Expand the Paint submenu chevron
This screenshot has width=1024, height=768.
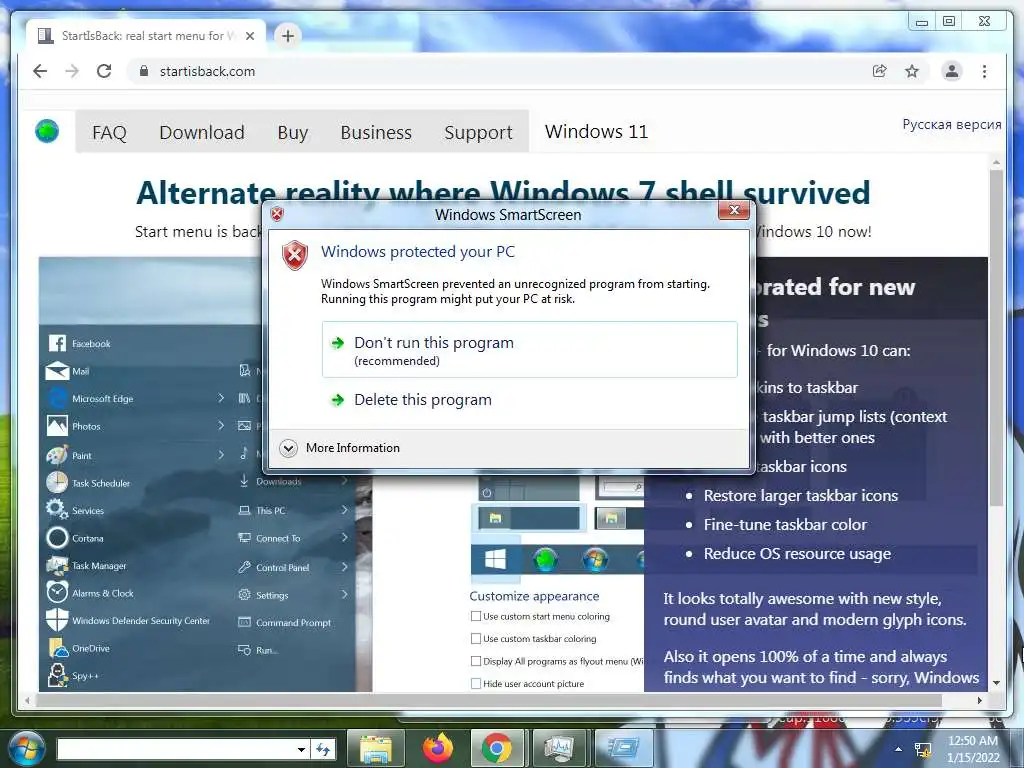click(x=221, y=455)
